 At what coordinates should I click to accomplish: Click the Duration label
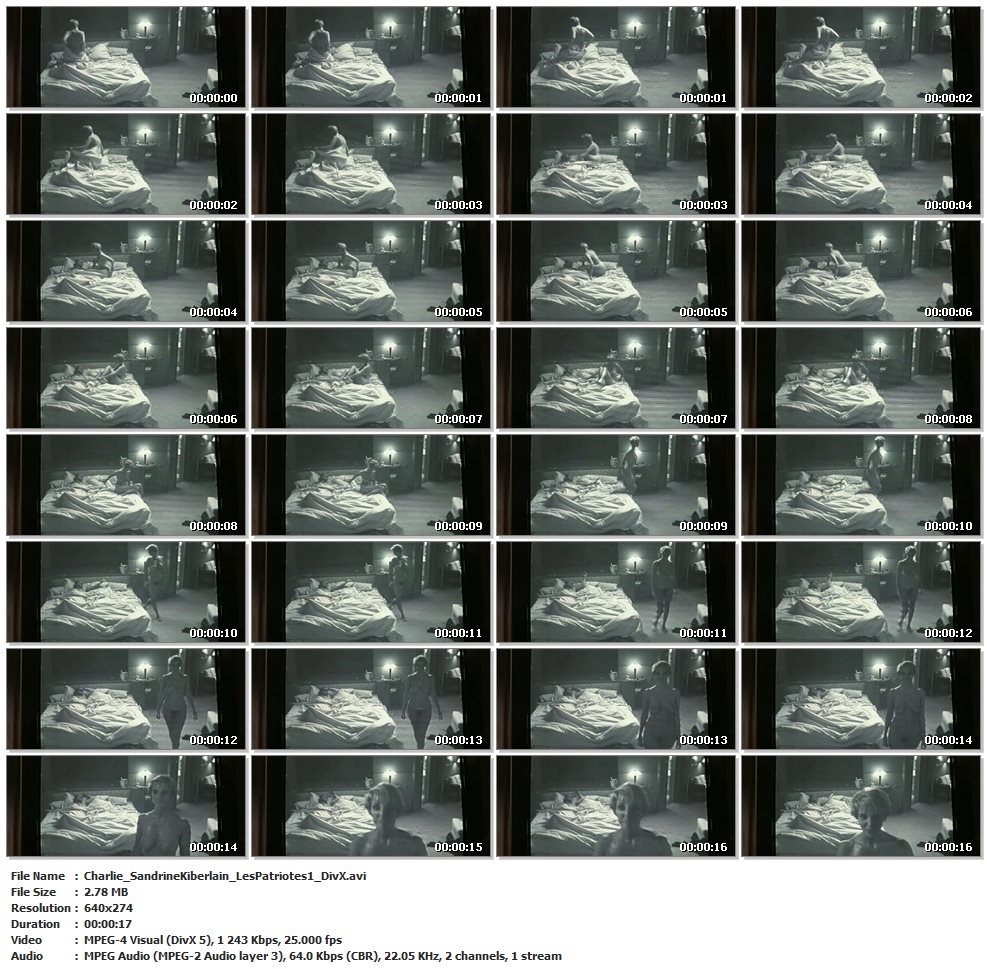pos(35,924)
